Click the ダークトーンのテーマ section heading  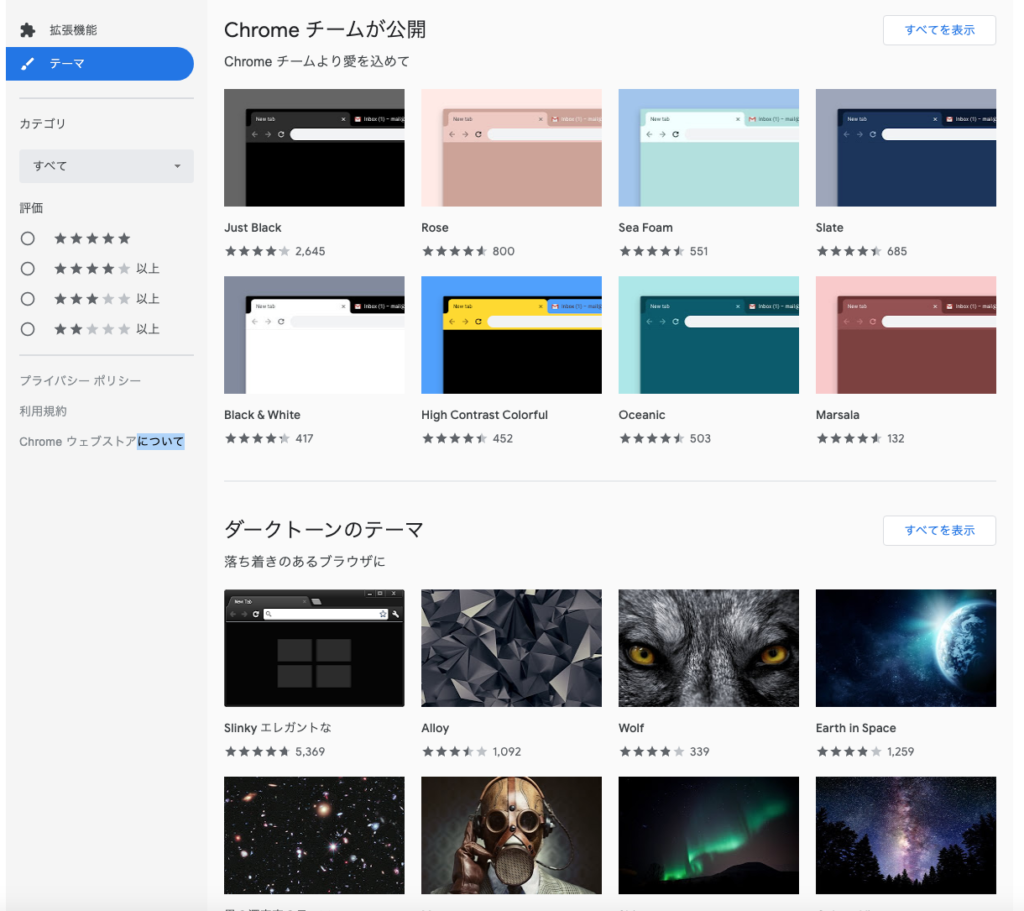click(324, 530)
